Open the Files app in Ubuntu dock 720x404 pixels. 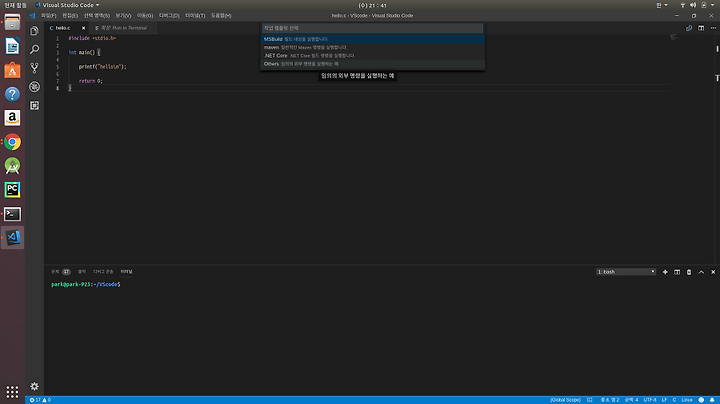pyautogui.click(x=12, y=22)
